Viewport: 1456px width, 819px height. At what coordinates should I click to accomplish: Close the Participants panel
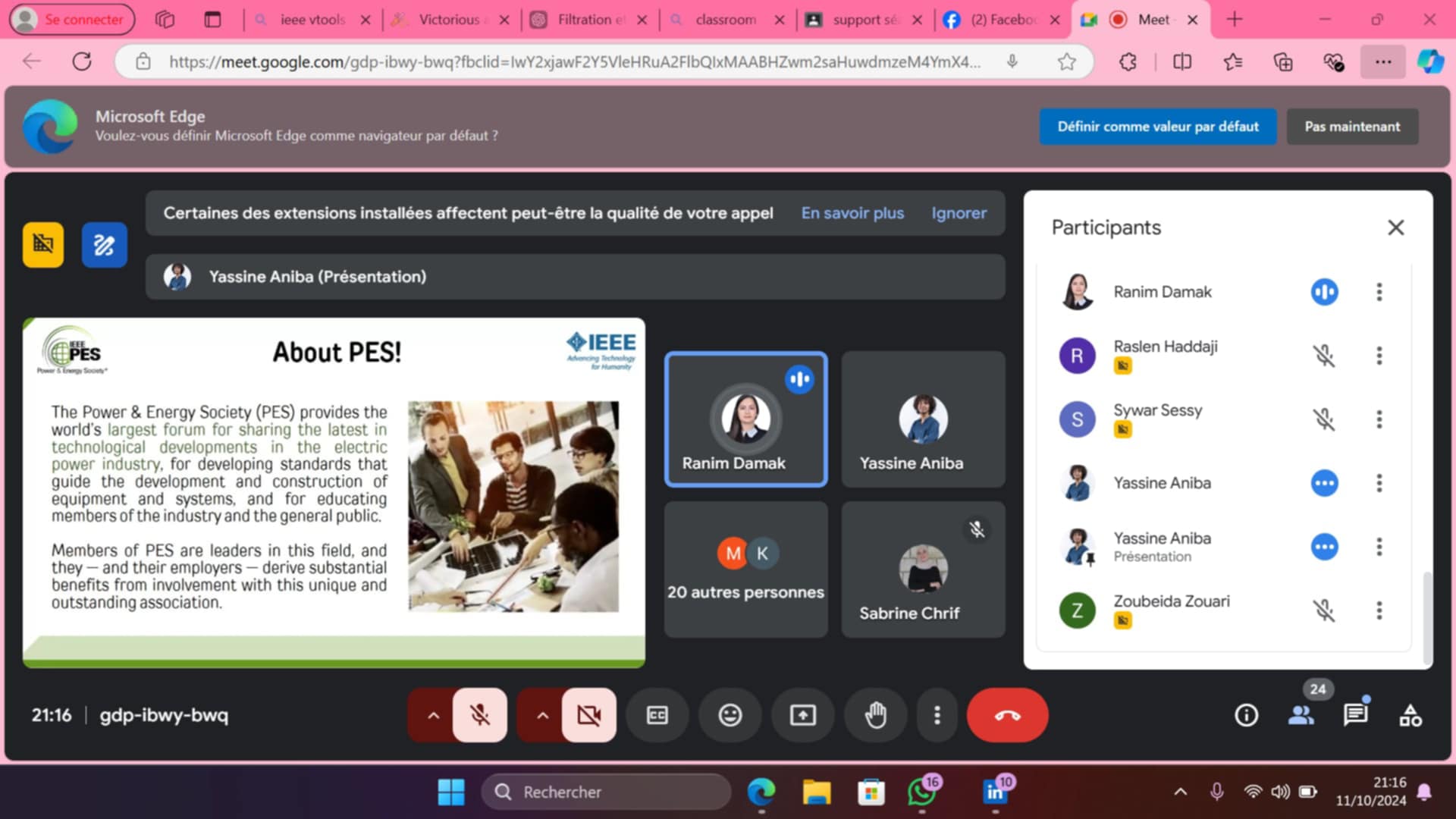(x=1395, y=227)
